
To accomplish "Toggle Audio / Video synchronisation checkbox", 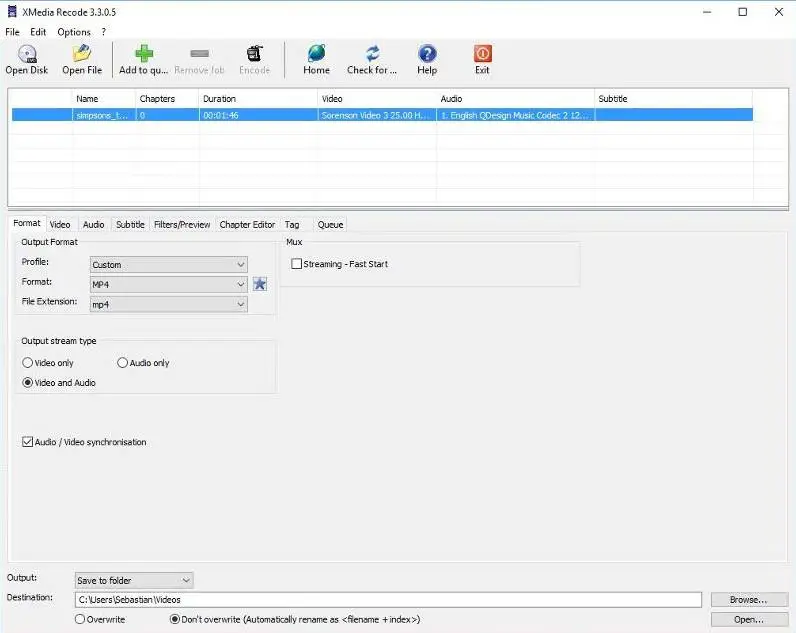I will pyautogui.click(x=27, y=442).
